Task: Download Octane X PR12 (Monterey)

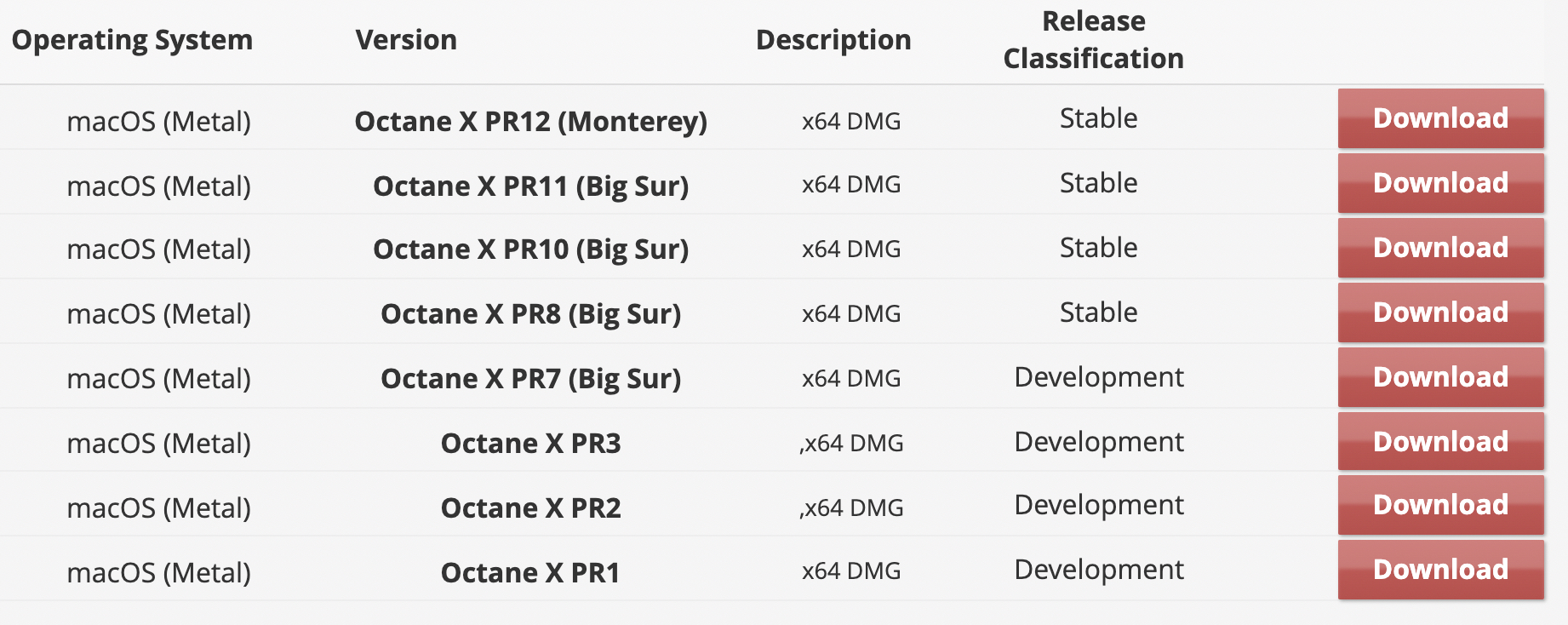Action: 1440,118
